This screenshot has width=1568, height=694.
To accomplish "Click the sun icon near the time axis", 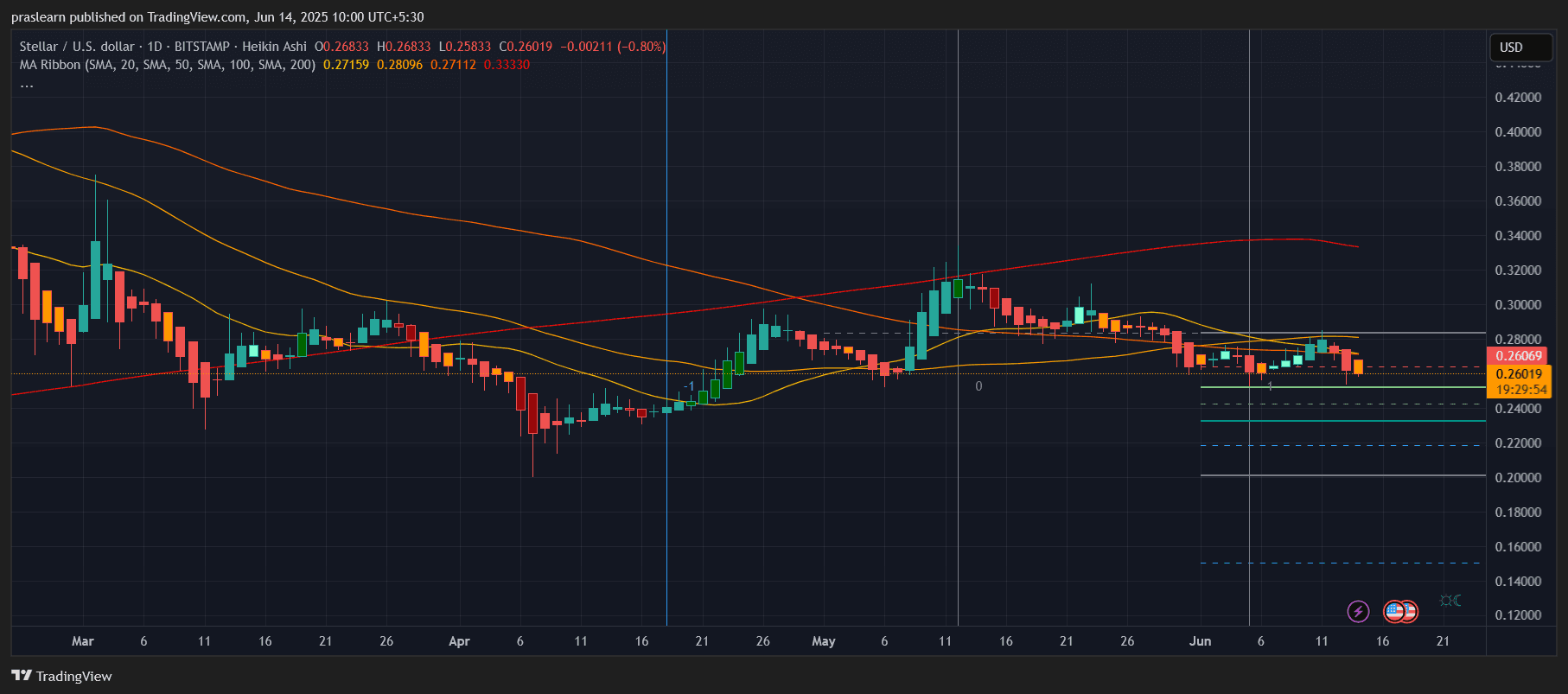I will pyautogui.click(x=1445, y=600).
